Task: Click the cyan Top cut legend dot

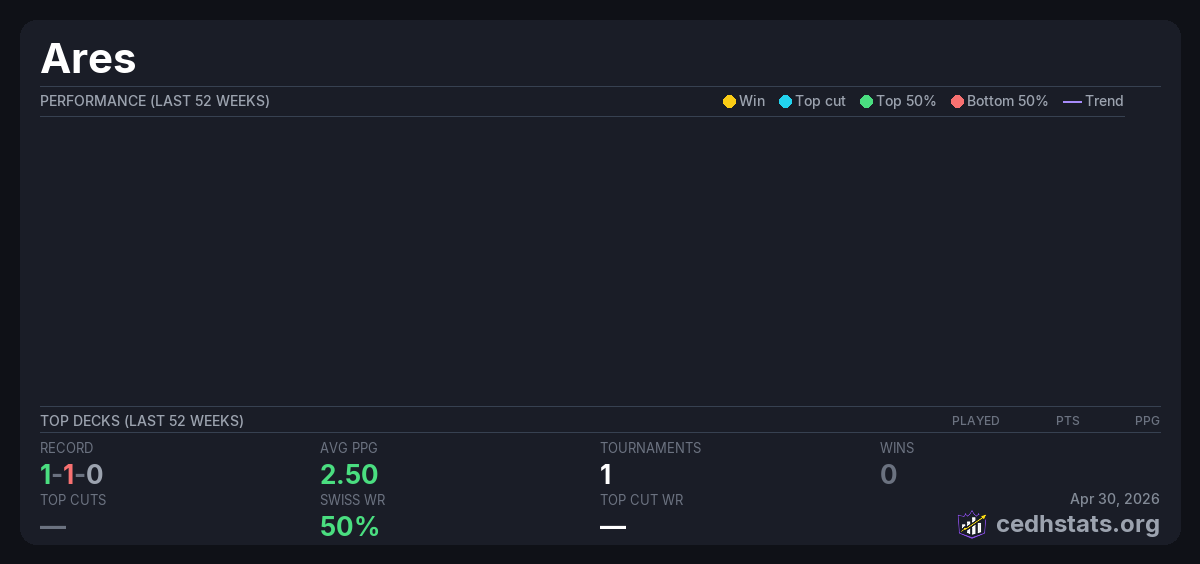Action: coord(785,101)
